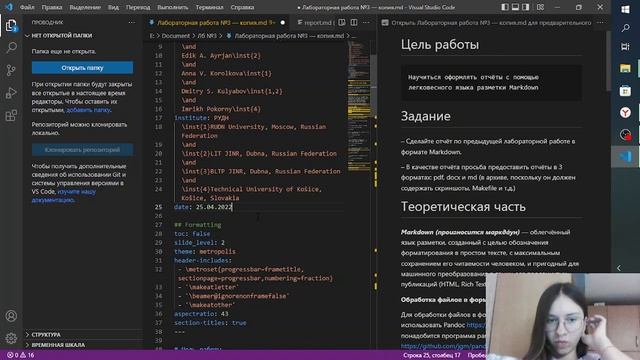Screen dimensions: 640x360
Task: Open the Extensions view
Action: click(x=11, y=116)
